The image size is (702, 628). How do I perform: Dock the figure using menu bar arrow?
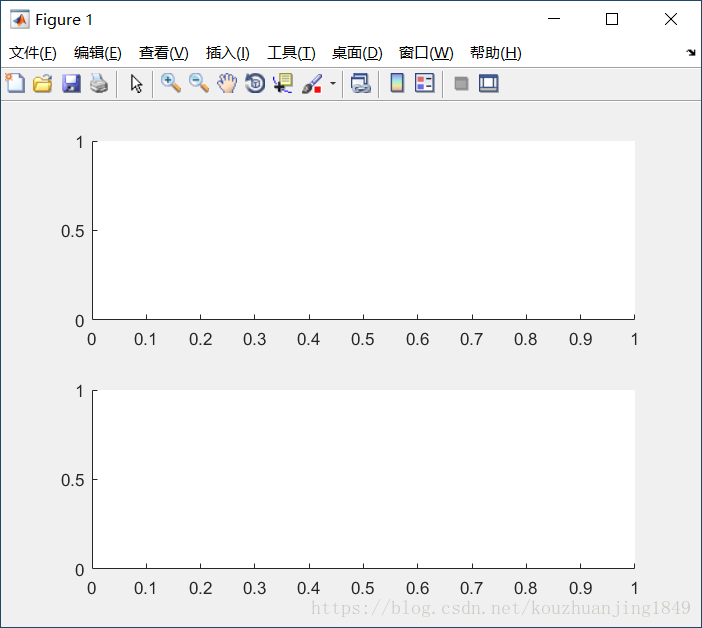[691, 53]
